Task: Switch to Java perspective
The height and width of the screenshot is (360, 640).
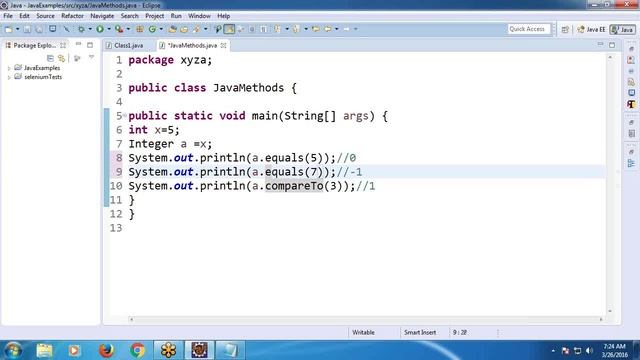Action: point(622,29)
